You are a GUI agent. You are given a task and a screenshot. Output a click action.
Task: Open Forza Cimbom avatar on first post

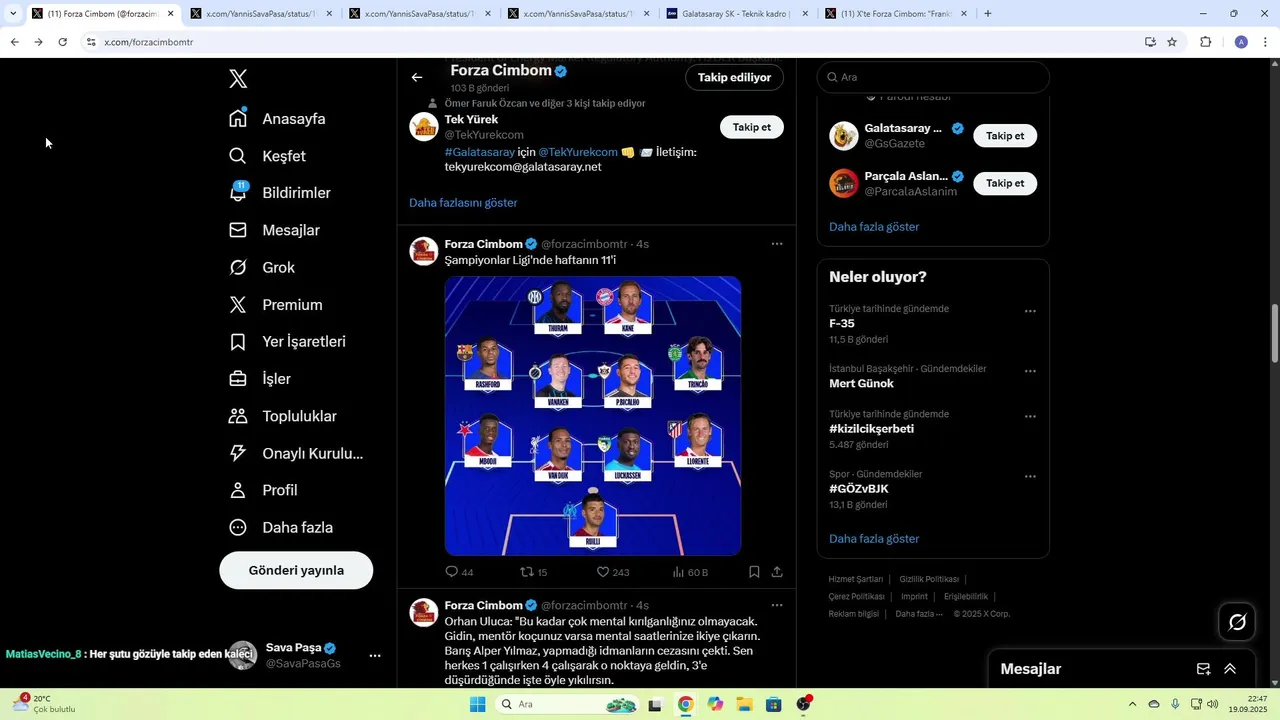424,251
